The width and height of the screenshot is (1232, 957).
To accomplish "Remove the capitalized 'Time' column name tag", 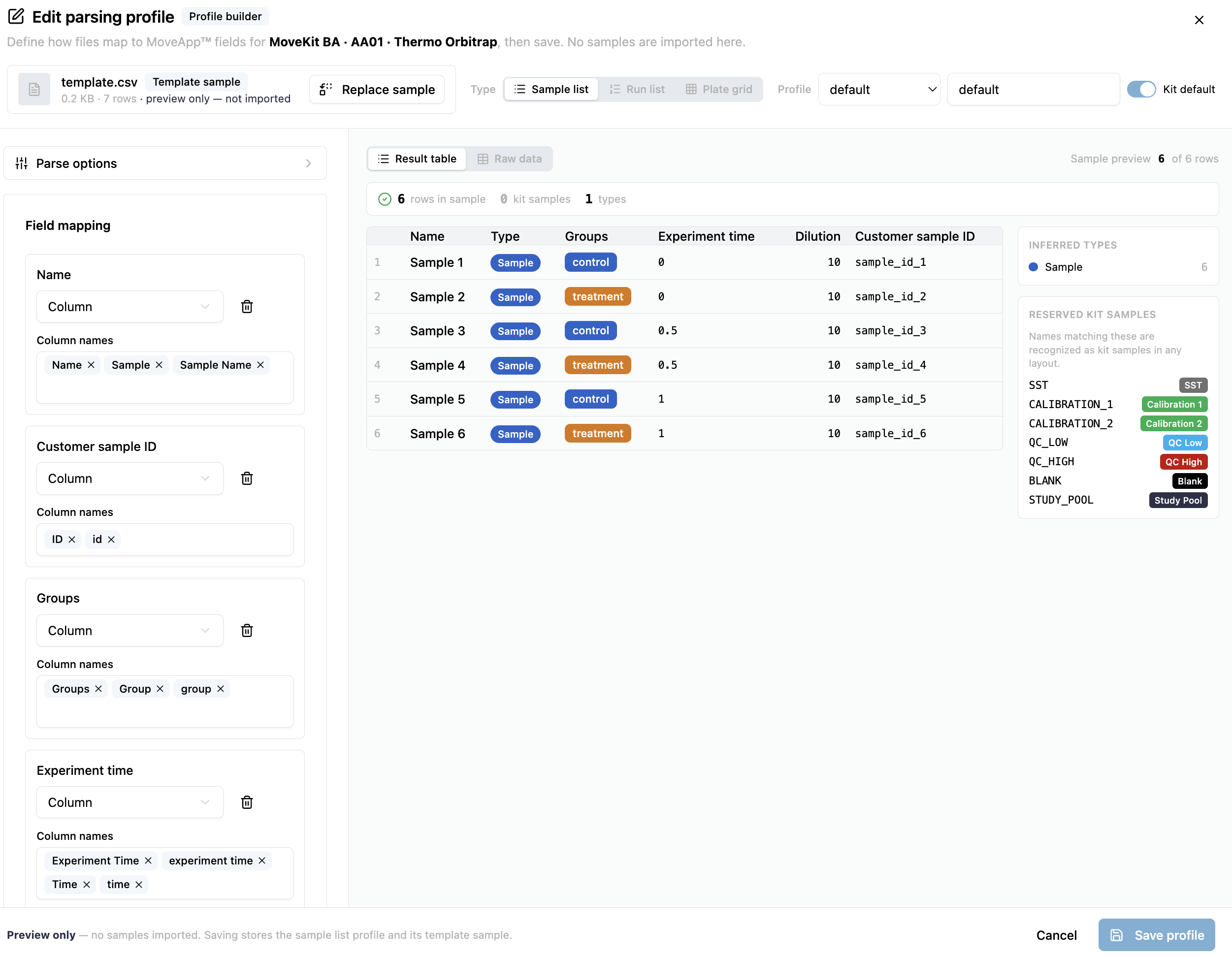I will [86, 885].
